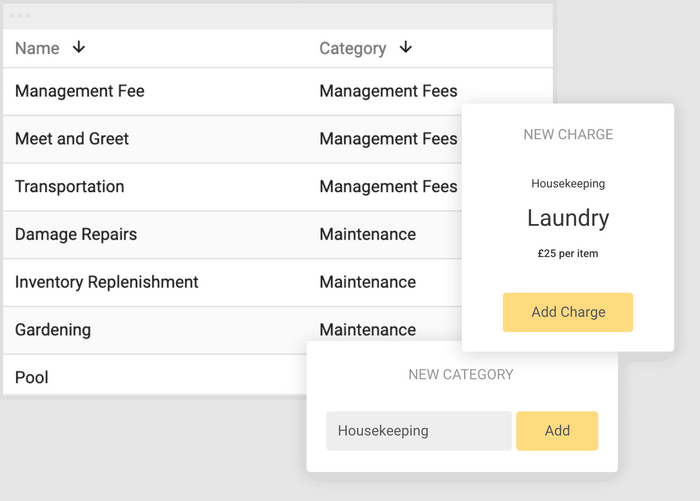Click the Pool charge name
This screenshot has height=501, width=700.
tap(32, 378)
